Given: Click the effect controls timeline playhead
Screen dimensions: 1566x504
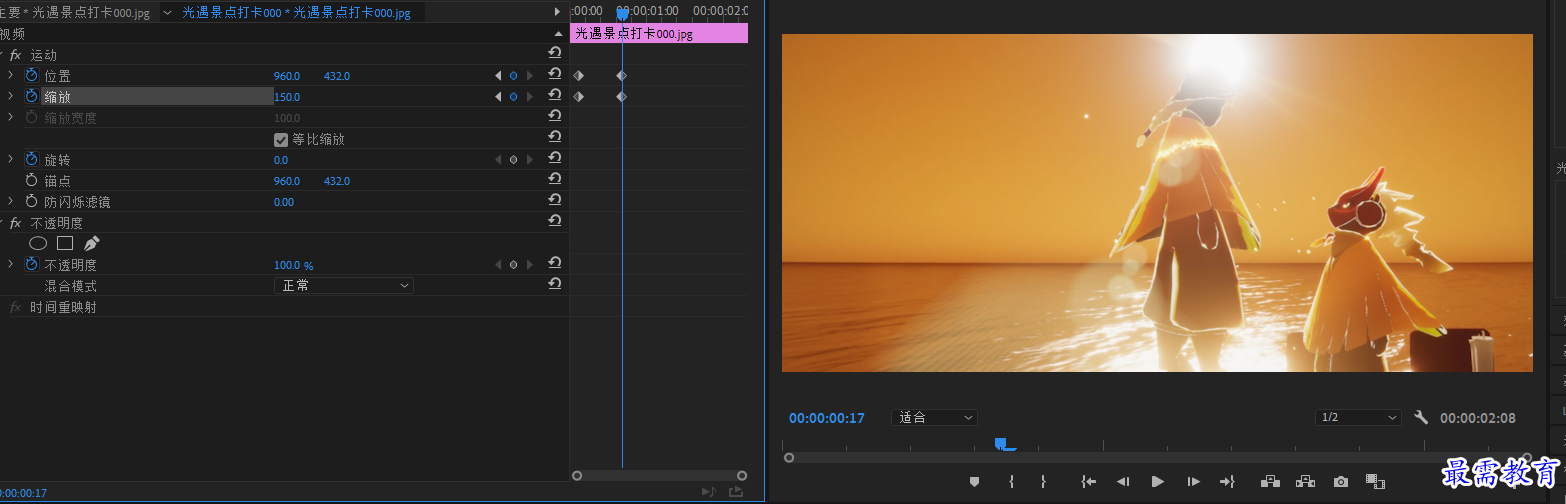Looking at the screenshot, I should [x=622, y=13].
